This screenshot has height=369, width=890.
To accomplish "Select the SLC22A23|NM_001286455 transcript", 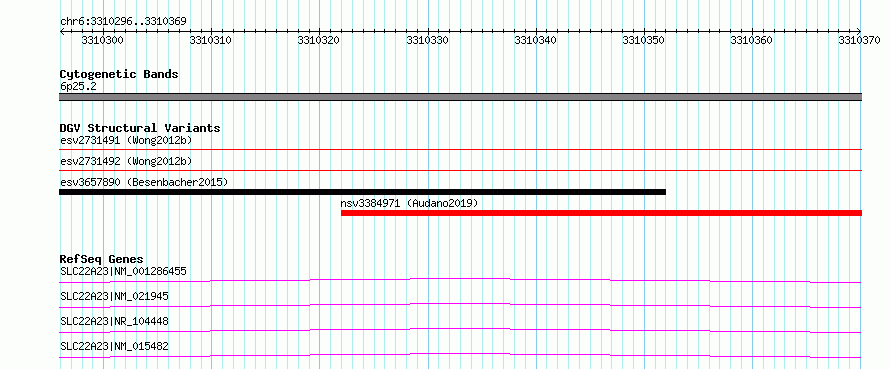I will click(460, 280).
